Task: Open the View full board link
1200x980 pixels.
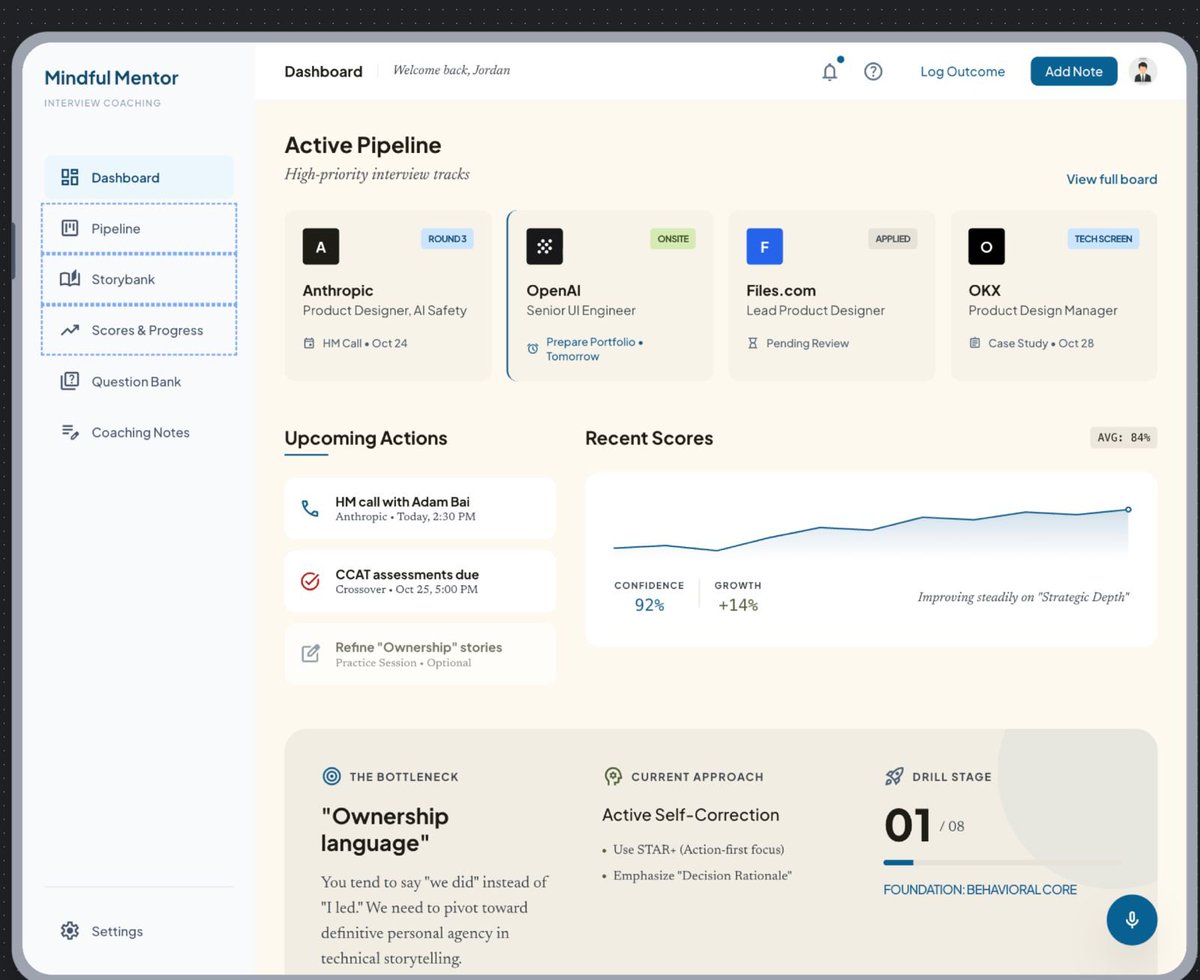Action: 1112,179
